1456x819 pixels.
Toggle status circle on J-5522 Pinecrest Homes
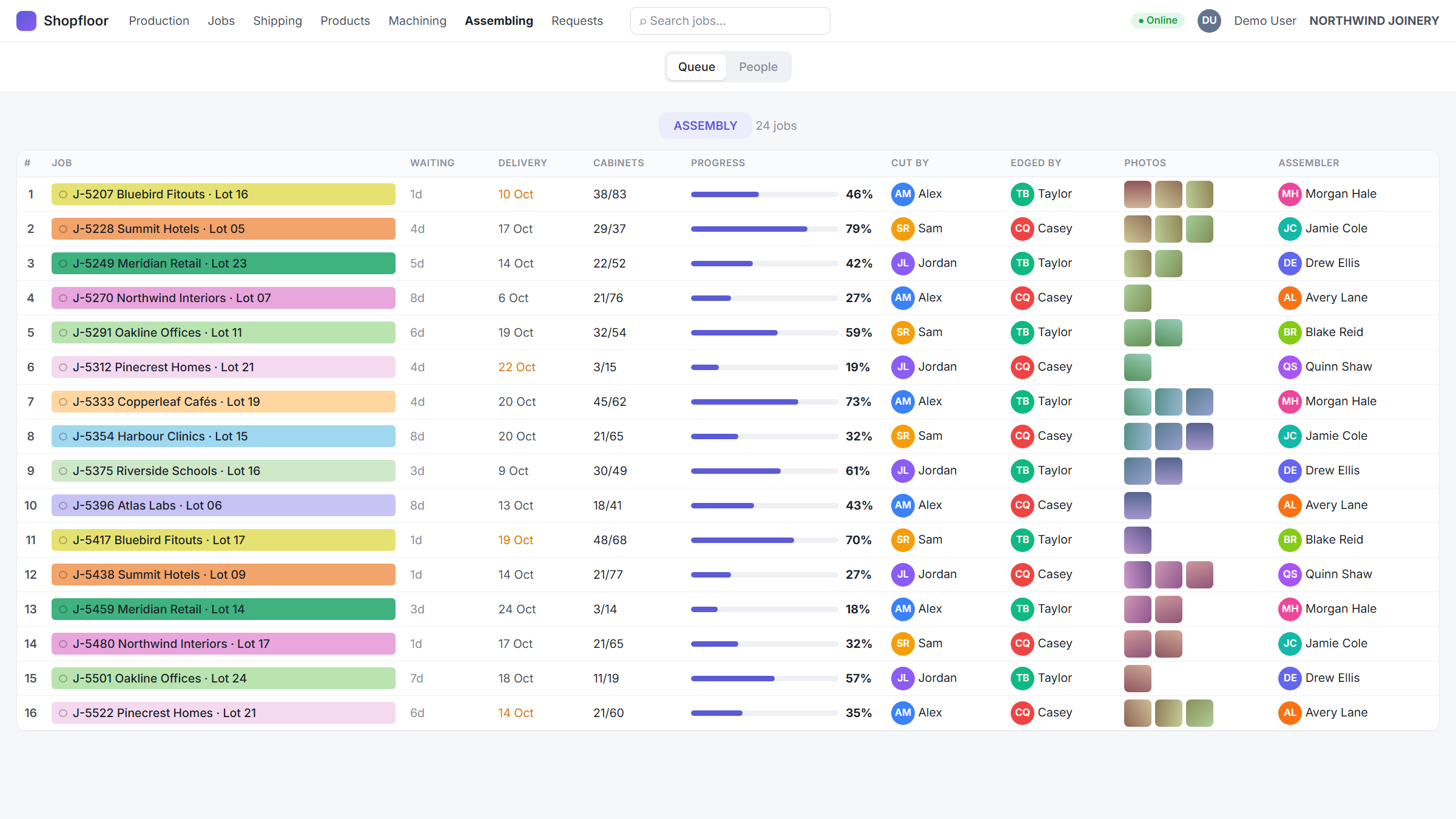(63, 713)
